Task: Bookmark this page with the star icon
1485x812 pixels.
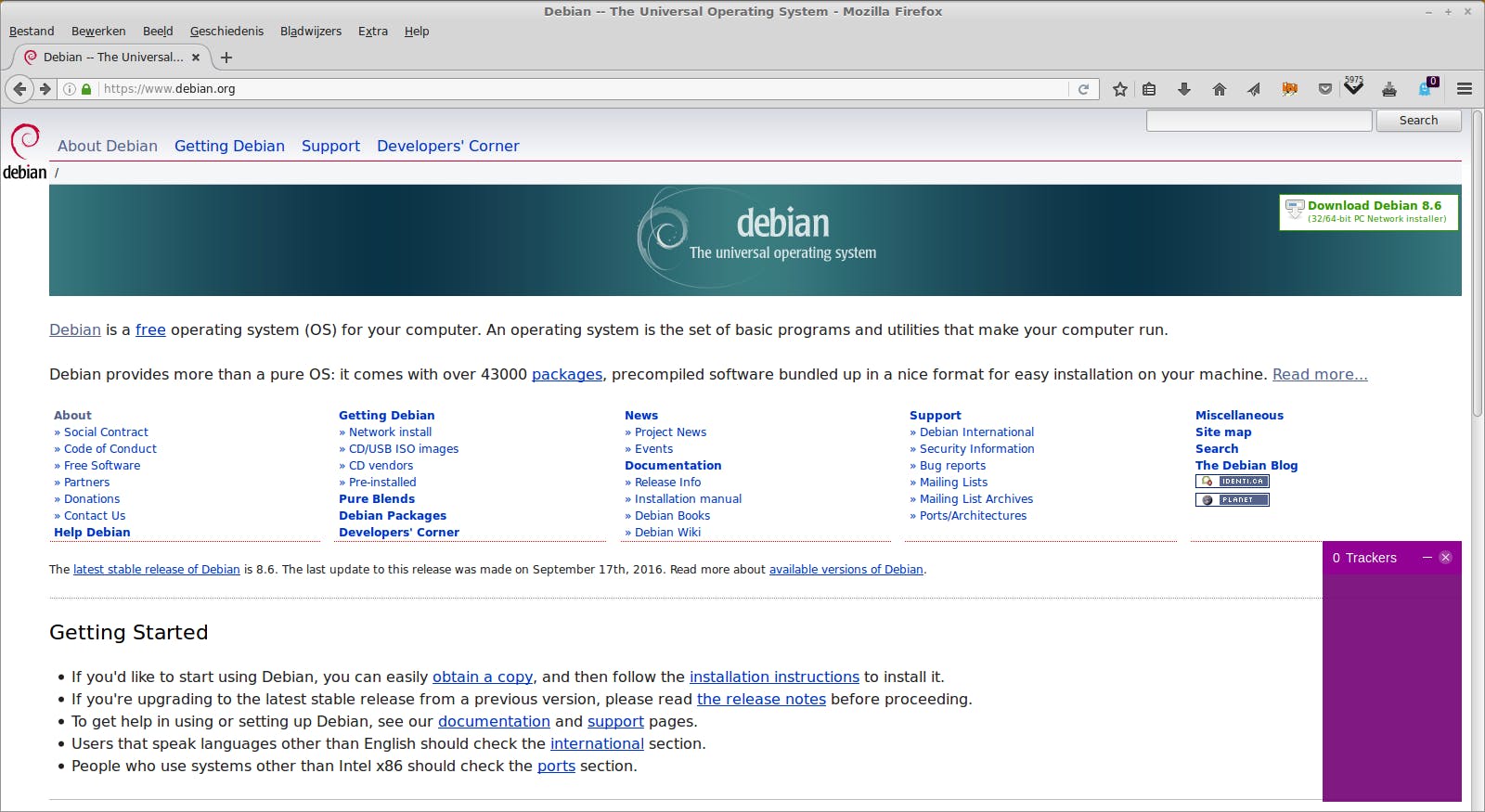Action: click(x=1120, y=89)
